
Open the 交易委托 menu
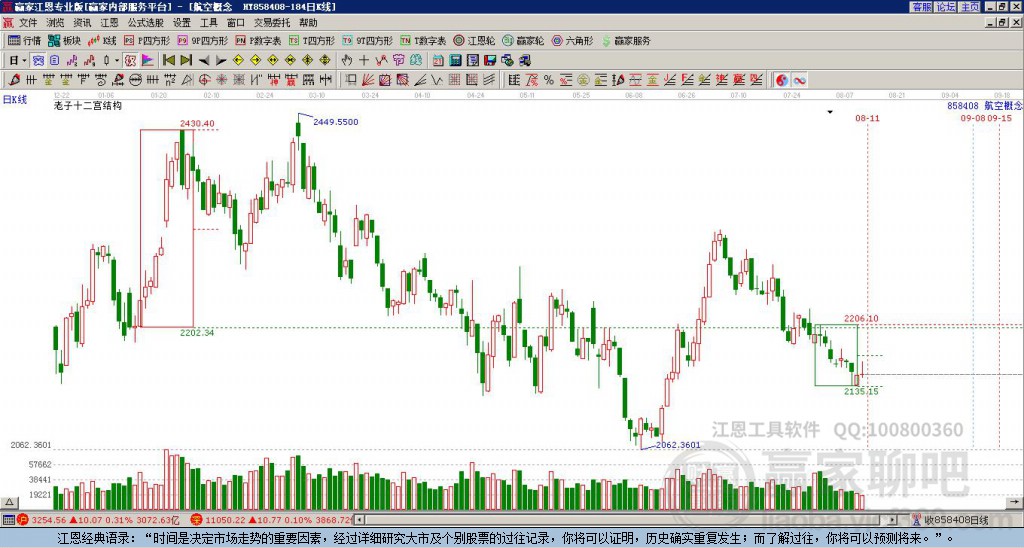coord(272,23)
